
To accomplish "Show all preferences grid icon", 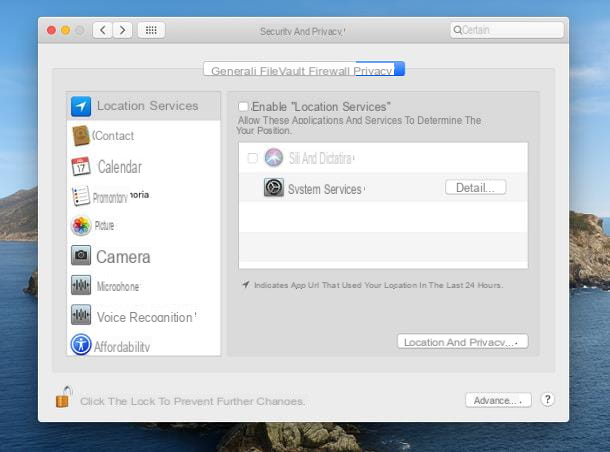I will (x=151, y=30).
